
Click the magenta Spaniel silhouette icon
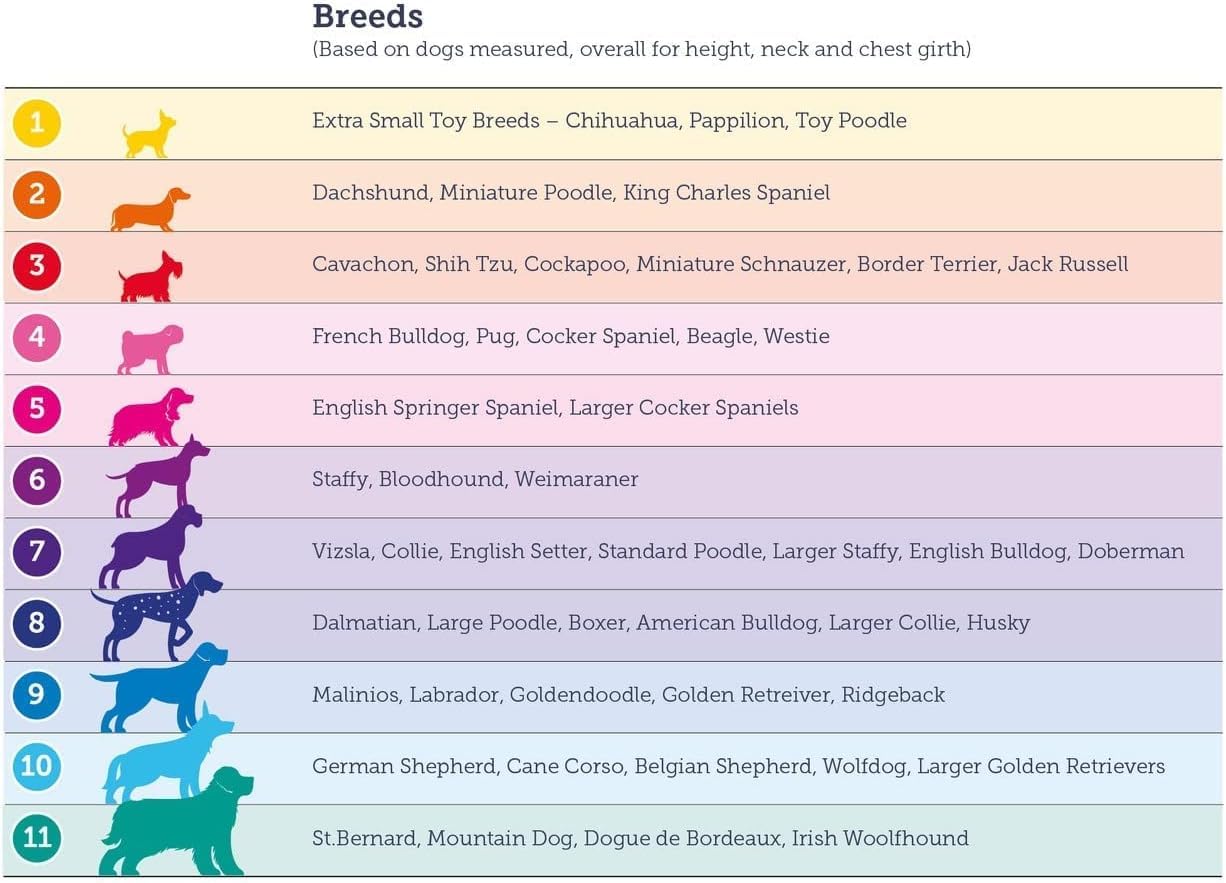click(x=150, y=418)
